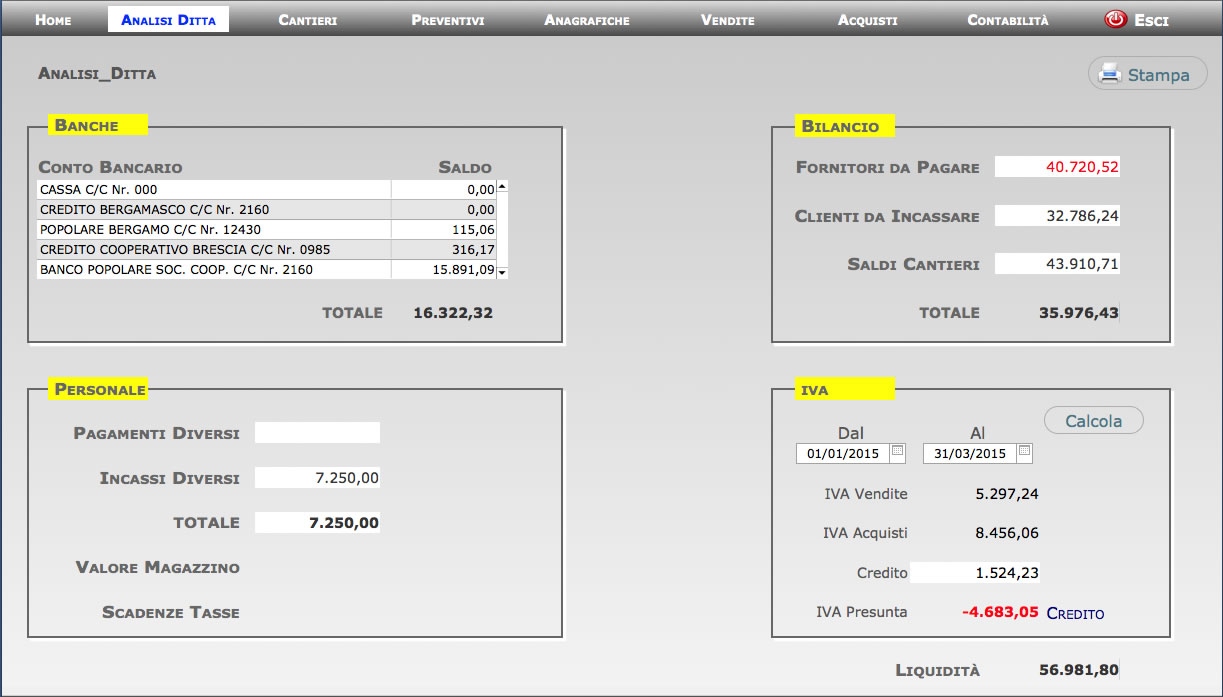The height and width of the screenshot is (697, 1223).
Task: Select the Analisi Ditta tab
Action: coord(168,20)
